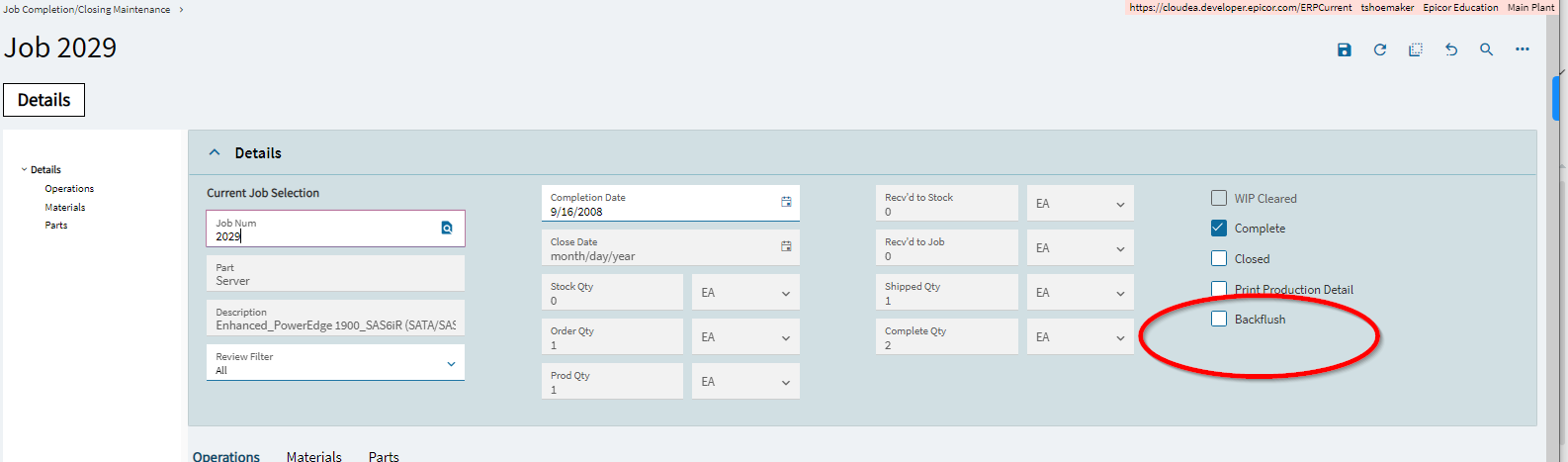Click the Recv'd to Stock value field

click(x=947, y=203)
